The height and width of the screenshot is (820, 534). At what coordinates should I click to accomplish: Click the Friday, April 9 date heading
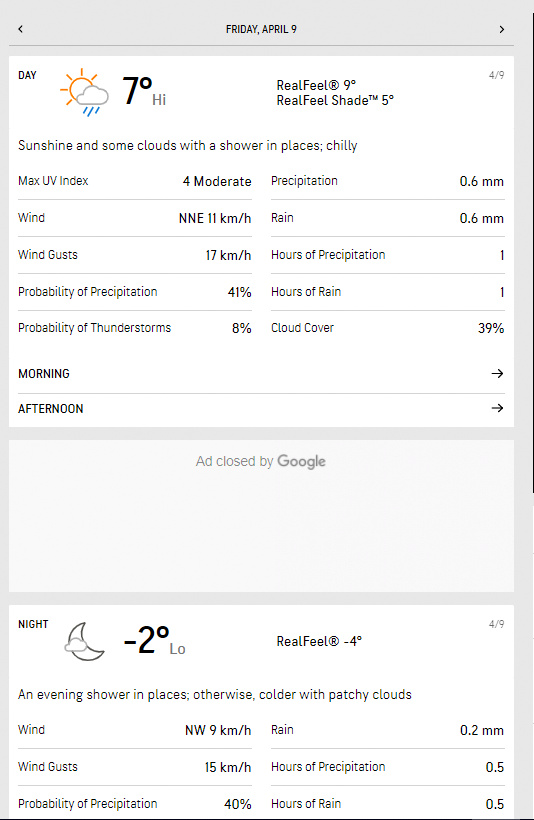(x=261, y=29)
